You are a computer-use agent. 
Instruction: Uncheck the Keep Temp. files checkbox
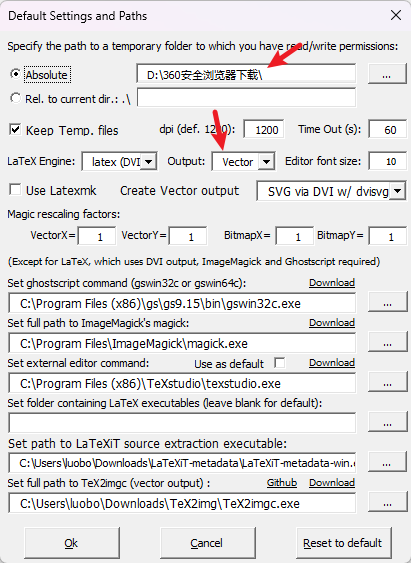coord(15,129)
